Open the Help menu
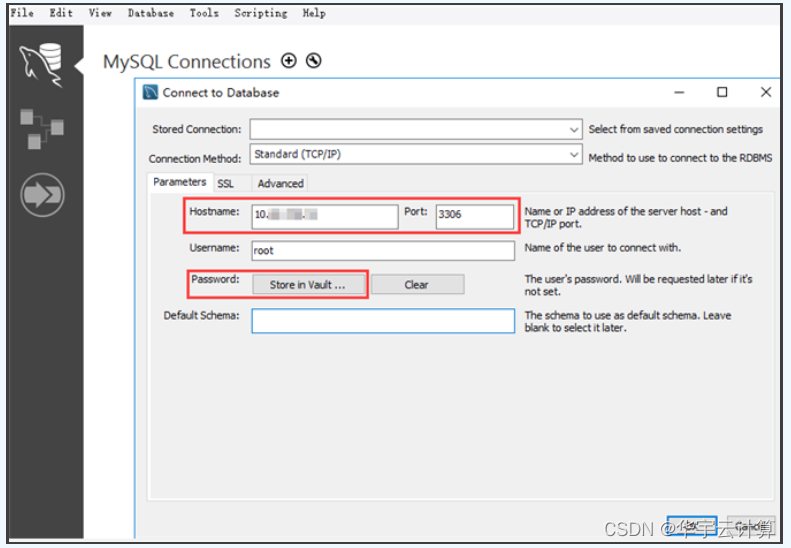The height and width of the screenshot is (548, 791). [x=314, y=13]
